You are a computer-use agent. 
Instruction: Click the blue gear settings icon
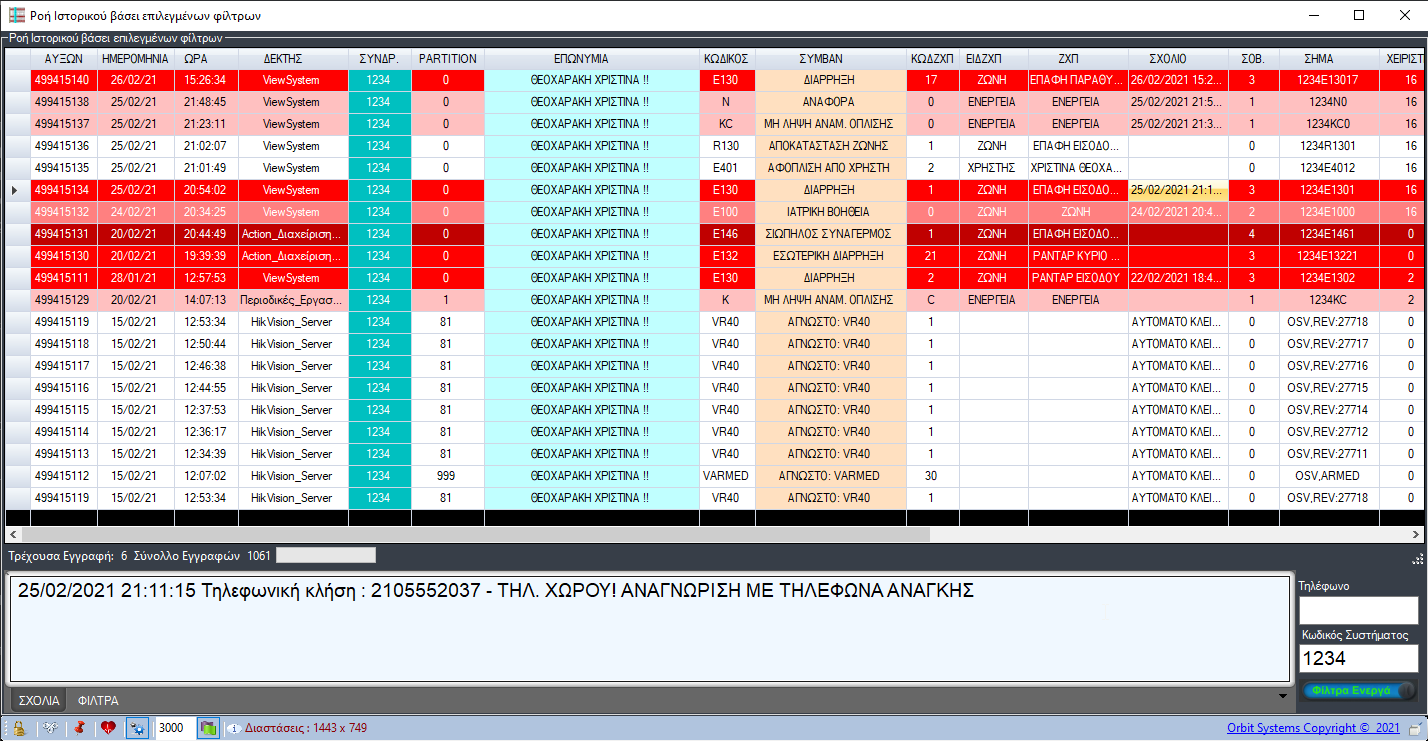coord(137,728)
